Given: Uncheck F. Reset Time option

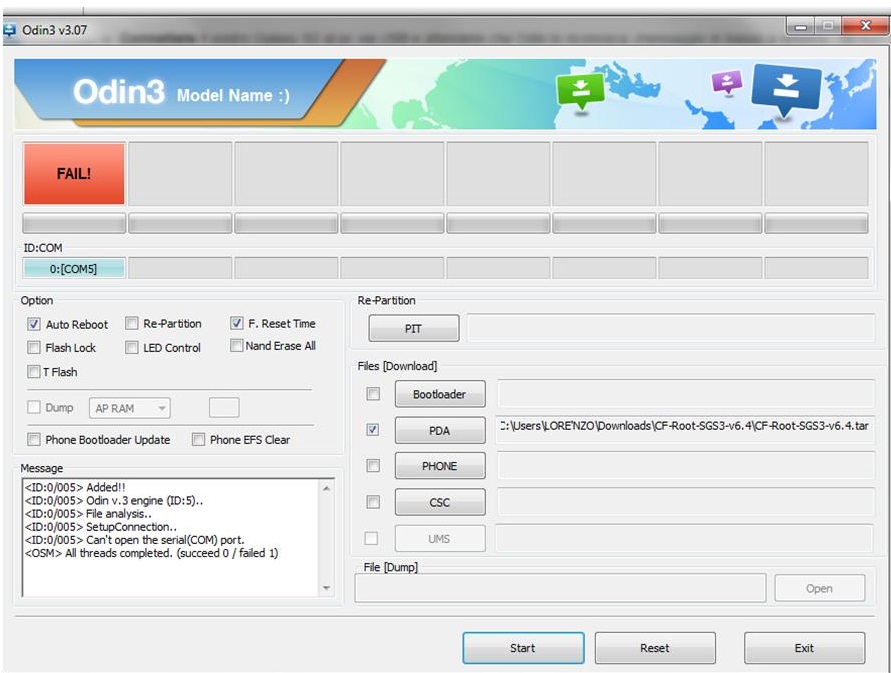Looking at the screenshot, I should (x=236, y=323).
